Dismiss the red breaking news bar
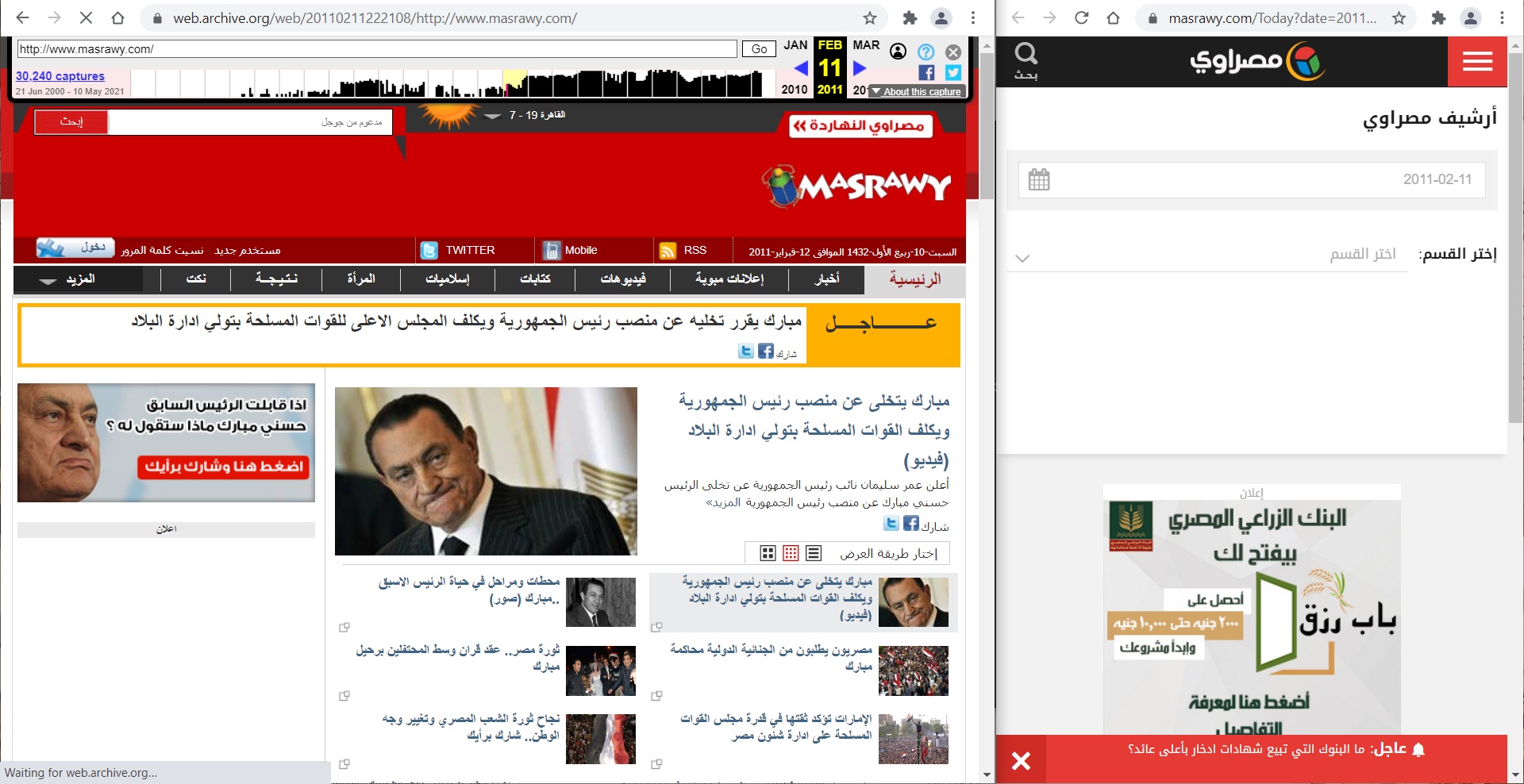Screen dimensions: 1524x784 coord(1021,761)
